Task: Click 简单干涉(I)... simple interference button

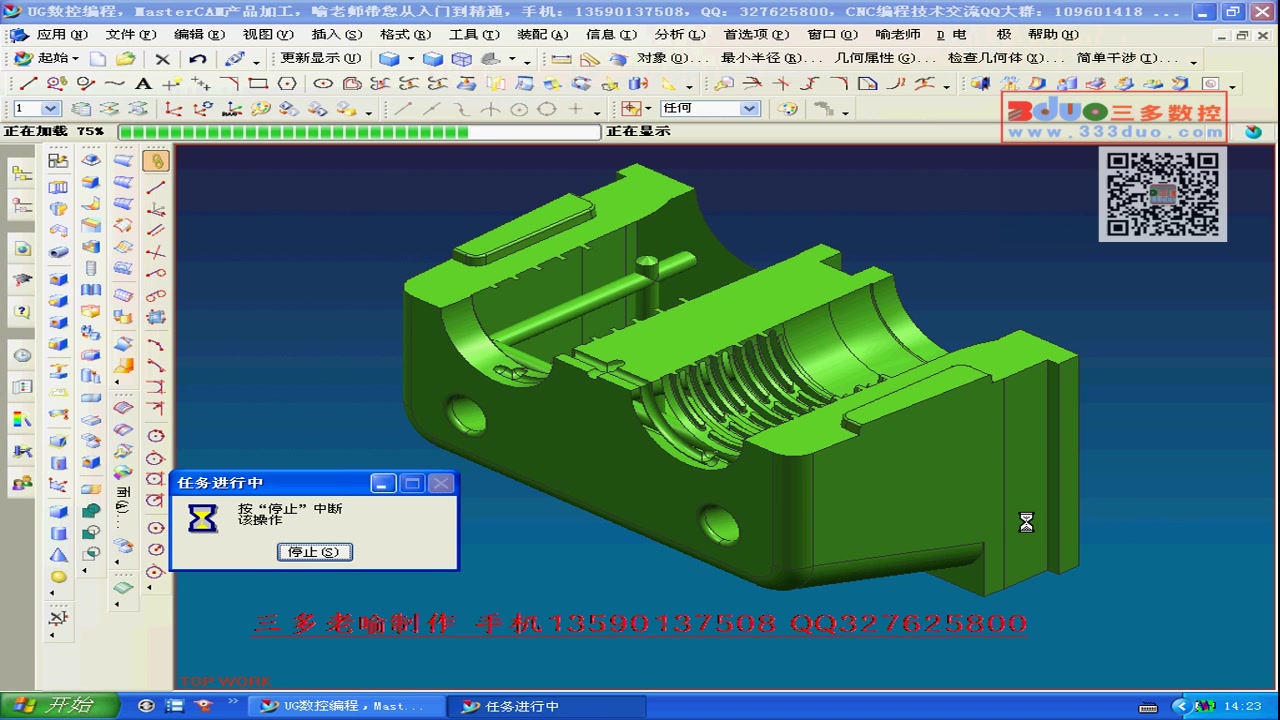Action: click(1128, 58)
